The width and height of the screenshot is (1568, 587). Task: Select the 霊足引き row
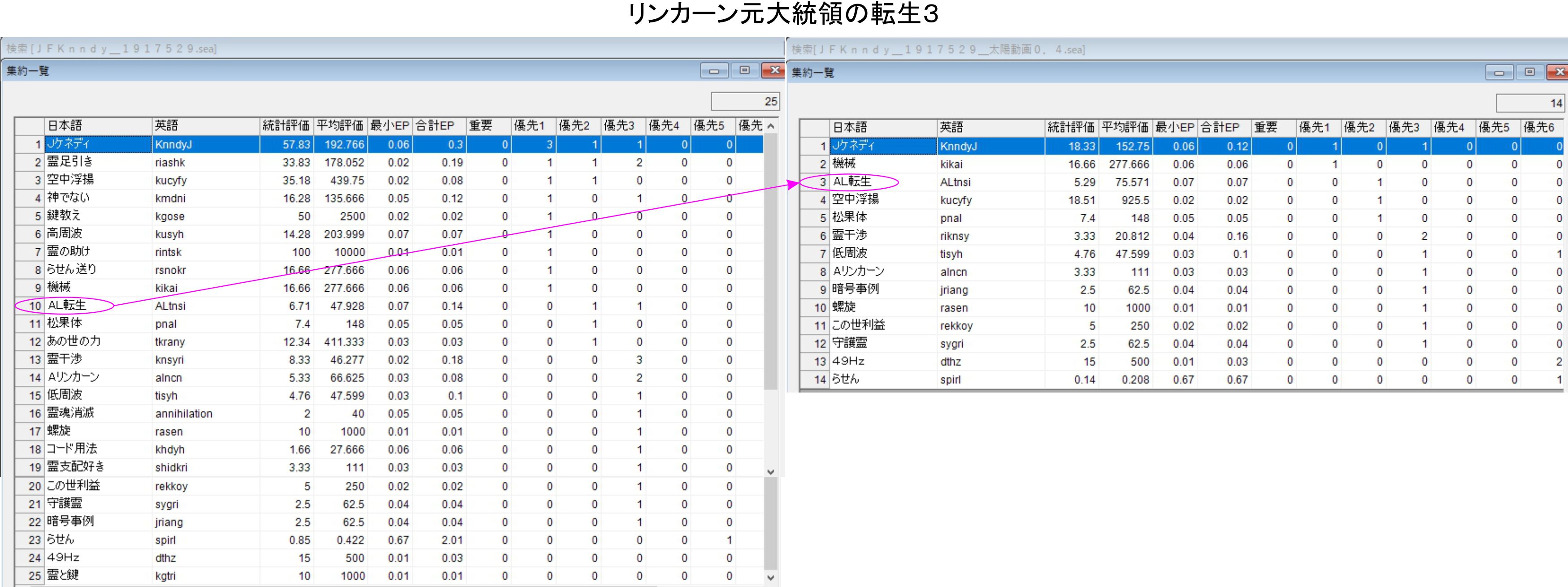coord(389,162)
